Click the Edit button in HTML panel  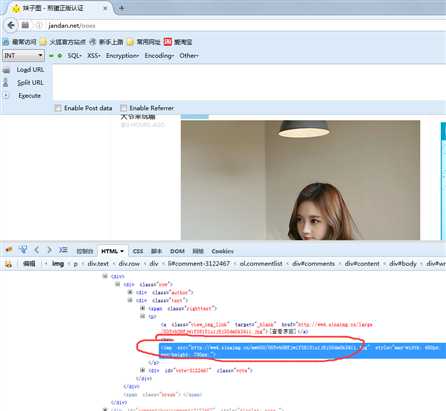[x=29, y=264]
